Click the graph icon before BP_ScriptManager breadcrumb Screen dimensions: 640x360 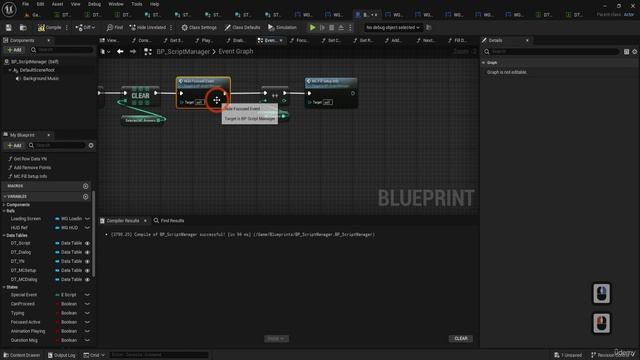(148, 52)
